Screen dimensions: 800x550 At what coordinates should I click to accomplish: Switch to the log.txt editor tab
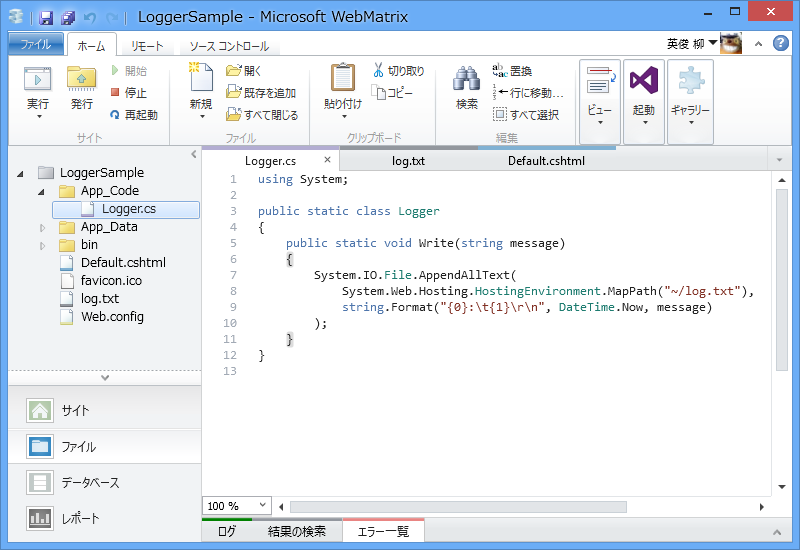[408, 161]
